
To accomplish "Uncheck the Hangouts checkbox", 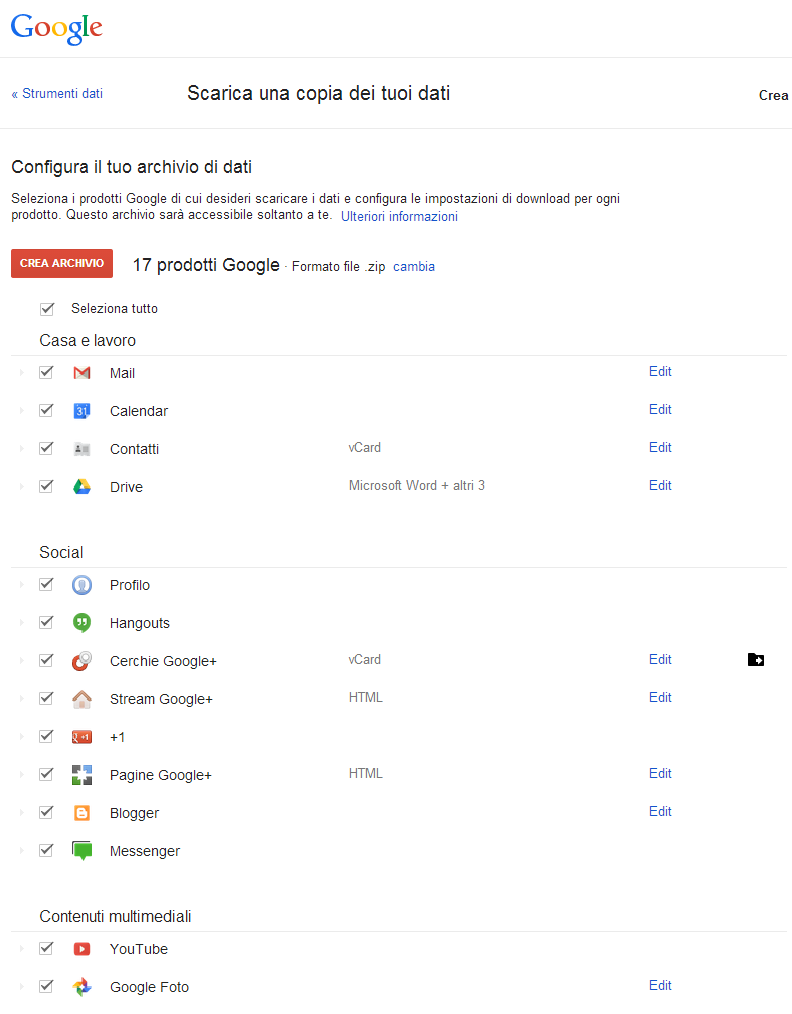I will (46, 622).
